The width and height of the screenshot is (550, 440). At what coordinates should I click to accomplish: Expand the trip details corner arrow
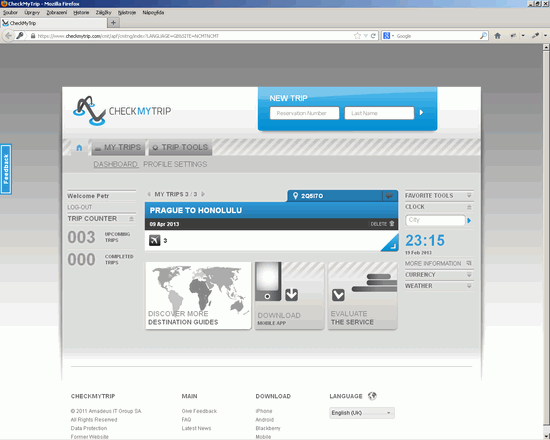tap(390, 243)
